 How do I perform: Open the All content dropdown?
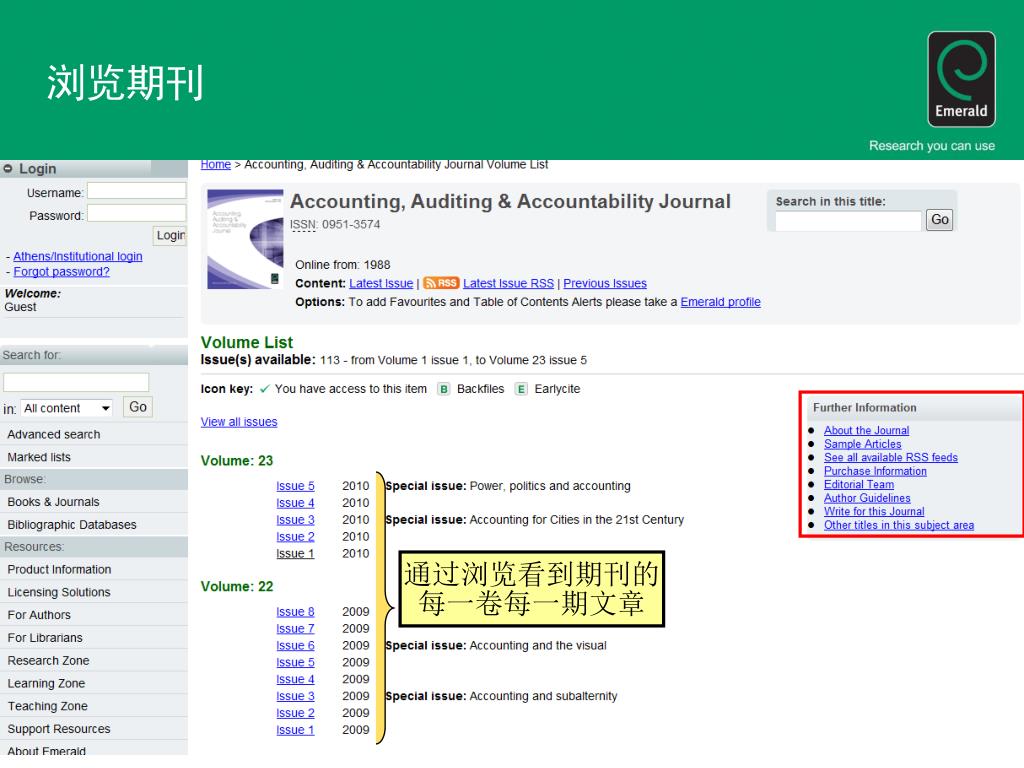tap(67, 408)
